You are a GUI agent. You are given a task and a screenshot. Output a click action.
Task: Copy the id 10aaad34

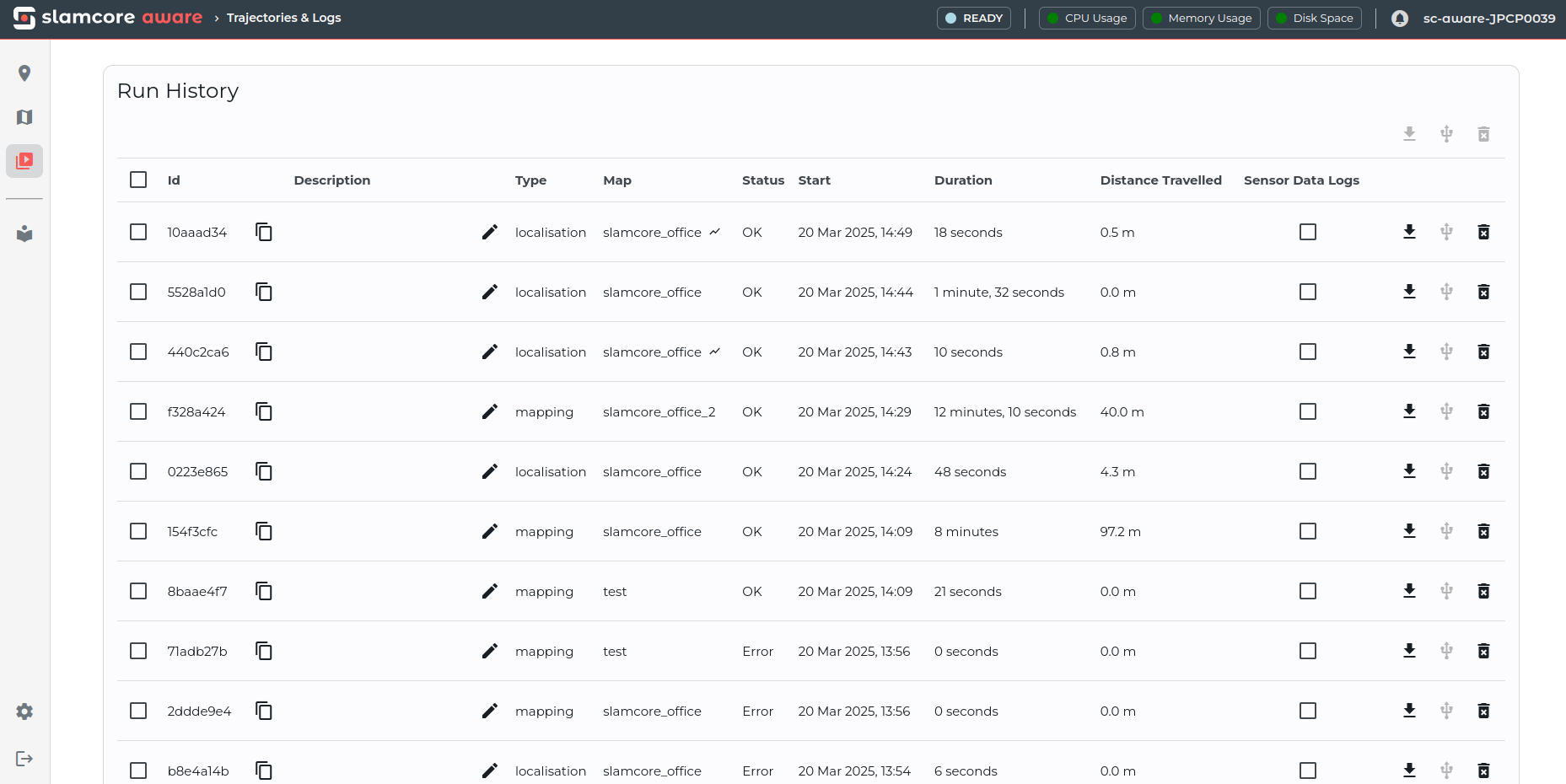(x=264, y=232)
